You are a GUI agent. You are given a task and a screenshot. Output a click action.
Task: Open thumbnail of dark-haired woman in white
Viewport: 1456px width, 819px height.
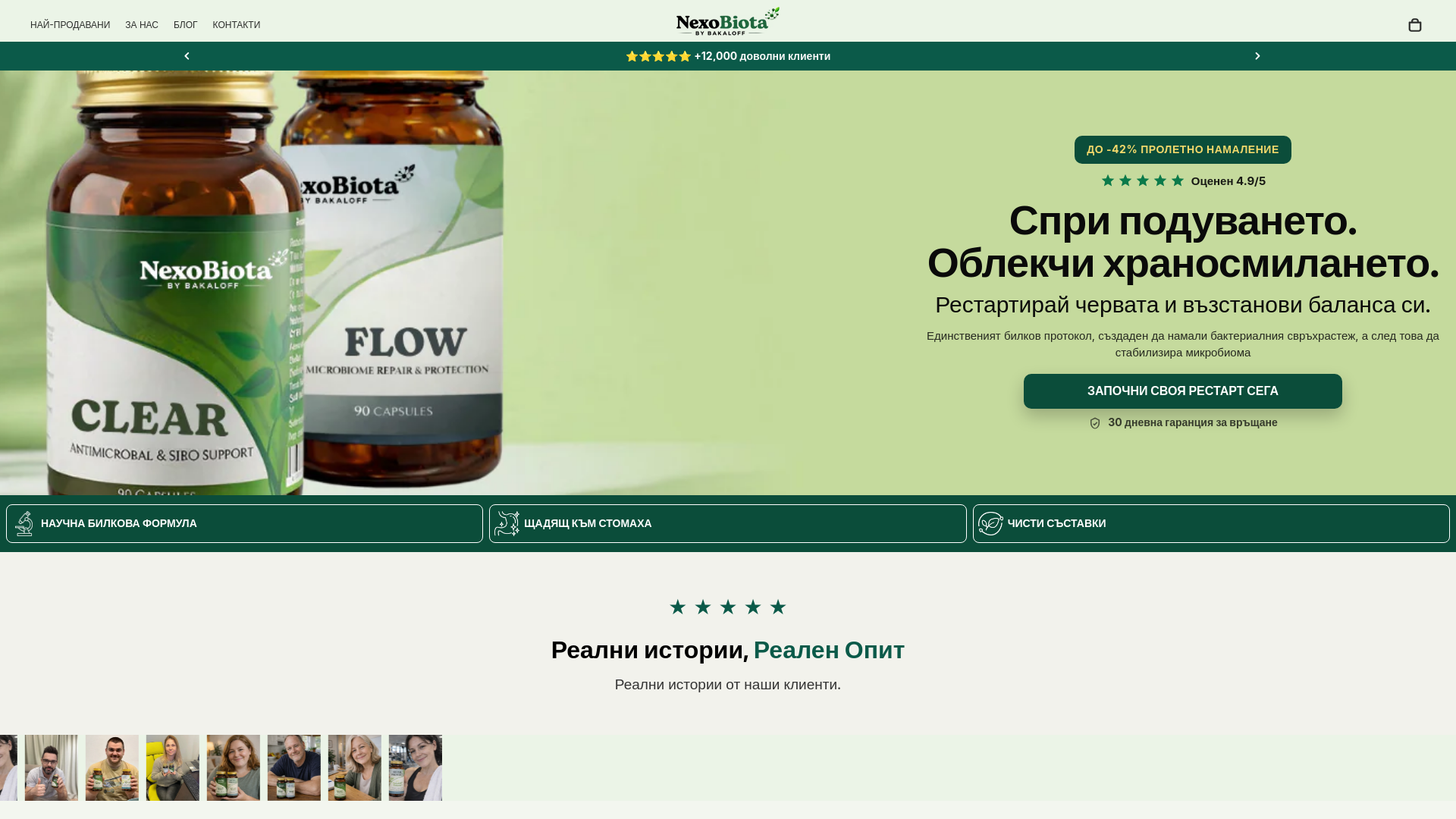(416, 767)
